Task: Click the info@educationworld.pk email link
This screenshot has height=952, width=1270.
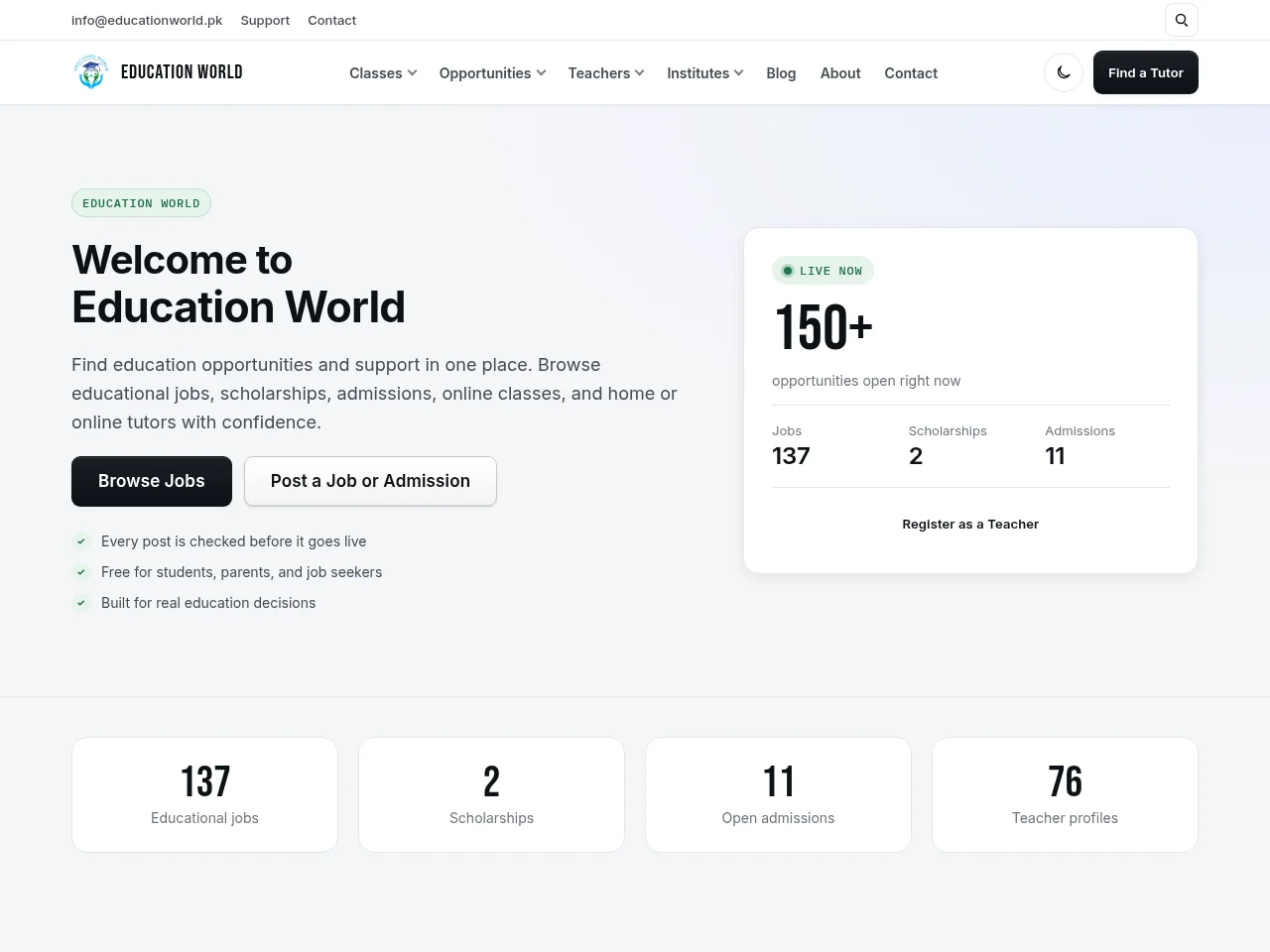Action: [147, 20]
